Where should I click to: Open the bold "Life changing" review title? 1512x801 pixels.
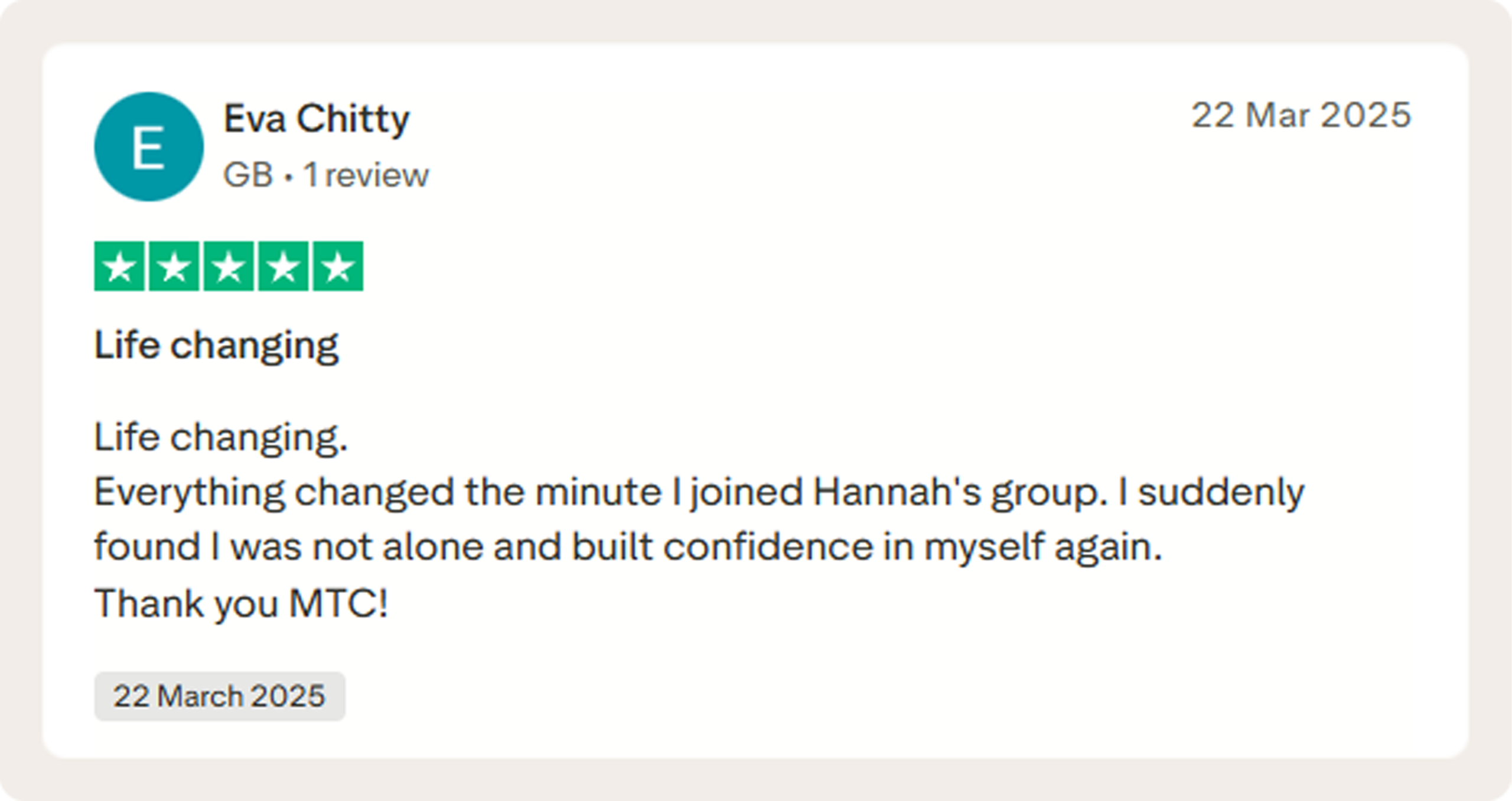[x=216, y=345]
